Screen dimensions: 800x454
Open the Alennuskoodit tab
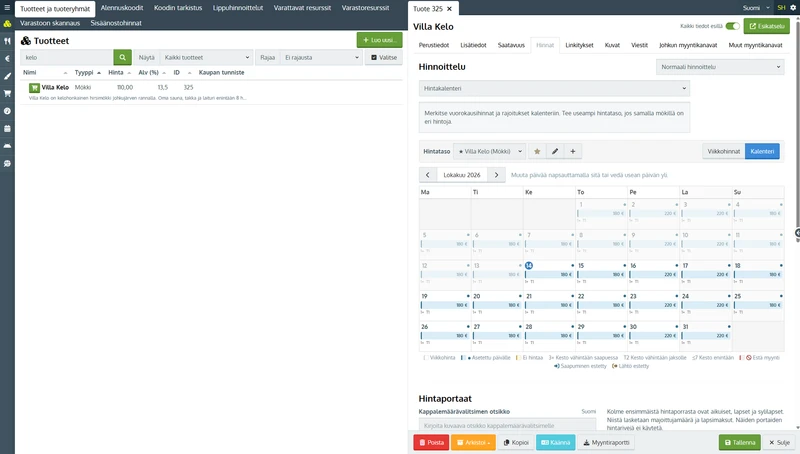point(122,8)
